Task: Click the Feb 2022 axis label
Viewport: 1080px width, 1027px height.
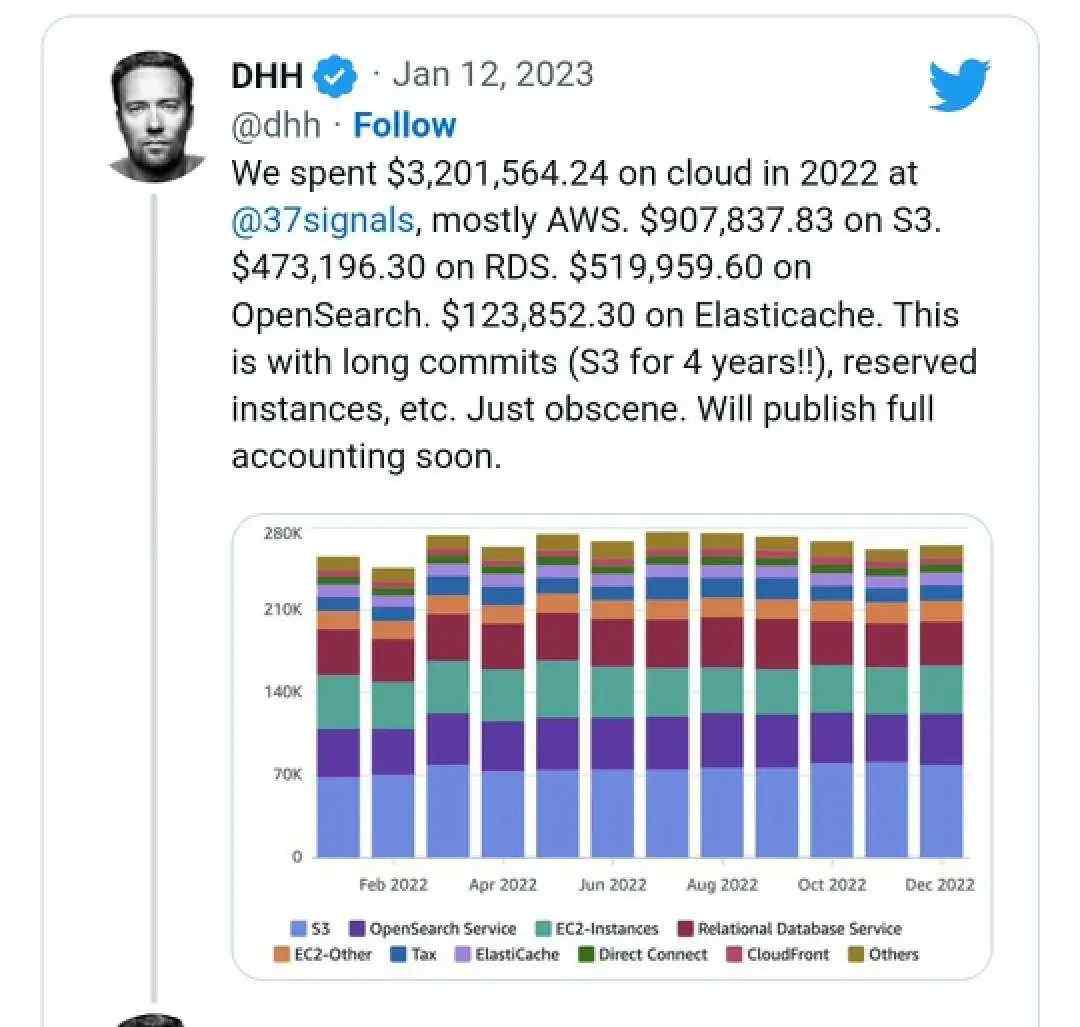Action: 396,884
